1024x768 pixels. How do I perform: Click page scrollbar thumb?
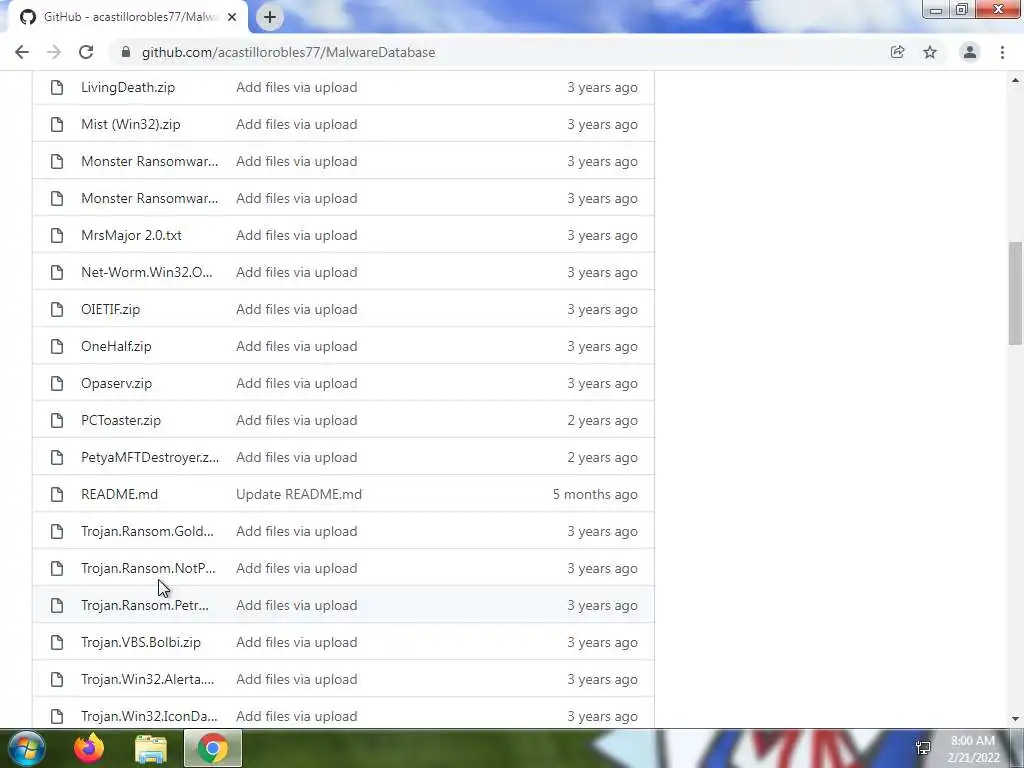click(x=1015, y=293)
